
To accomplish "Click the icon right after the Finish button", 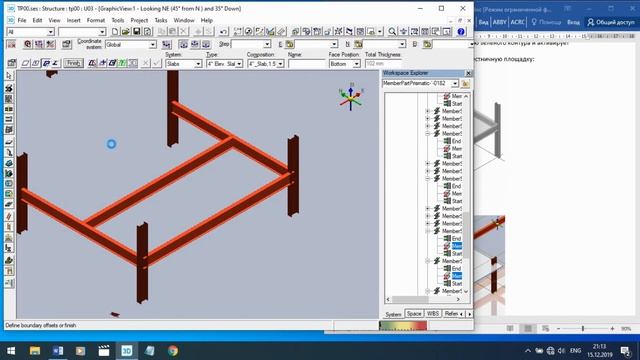I will tap(92, 63).
